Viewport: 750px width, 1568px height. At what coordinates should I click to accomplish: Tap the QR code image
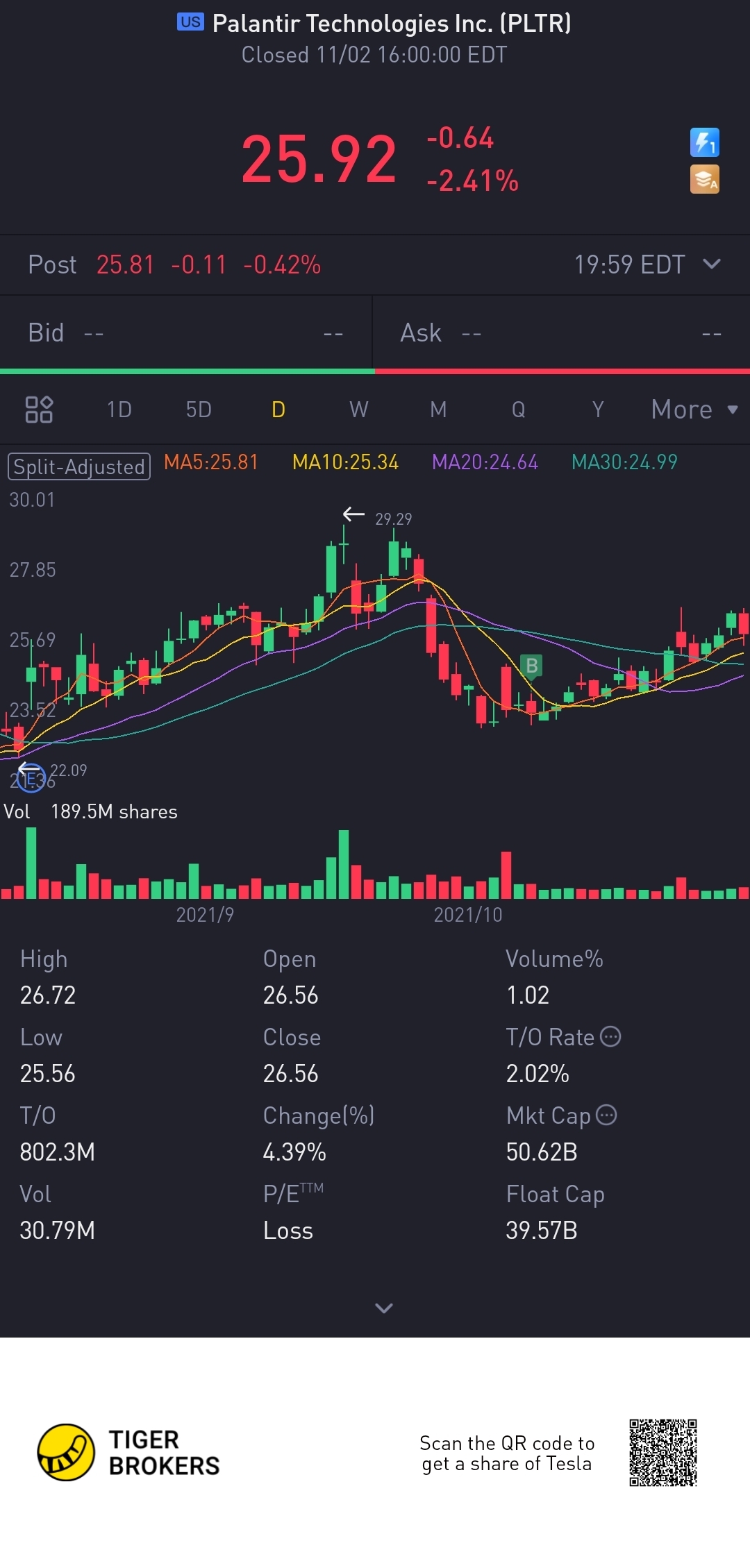click(663, 1453)
